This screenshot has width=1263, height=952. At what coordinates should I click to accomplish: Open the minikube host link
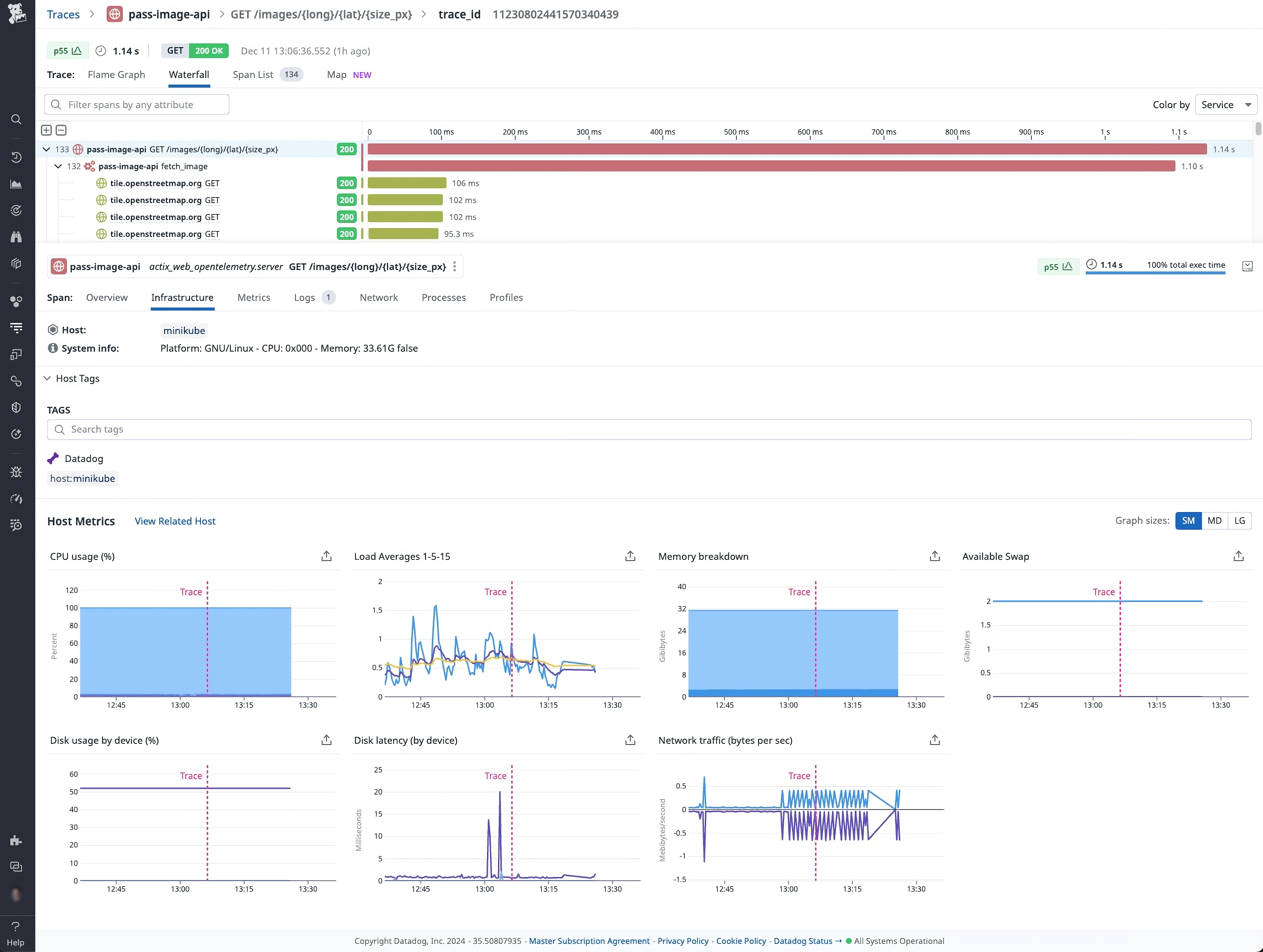pyautogui.click(x=184, y=330)
